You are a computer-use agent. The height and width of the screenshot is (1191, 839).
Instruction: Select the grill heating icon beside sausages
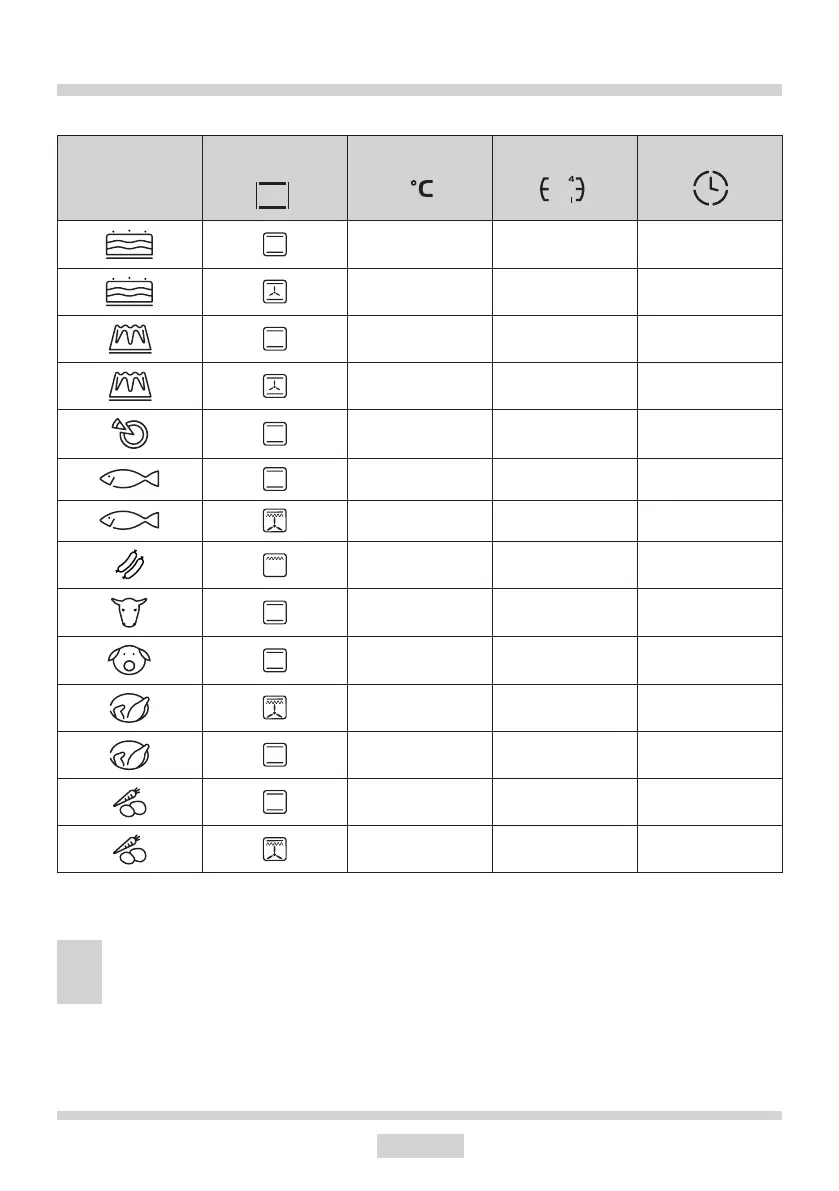[274, 565]
